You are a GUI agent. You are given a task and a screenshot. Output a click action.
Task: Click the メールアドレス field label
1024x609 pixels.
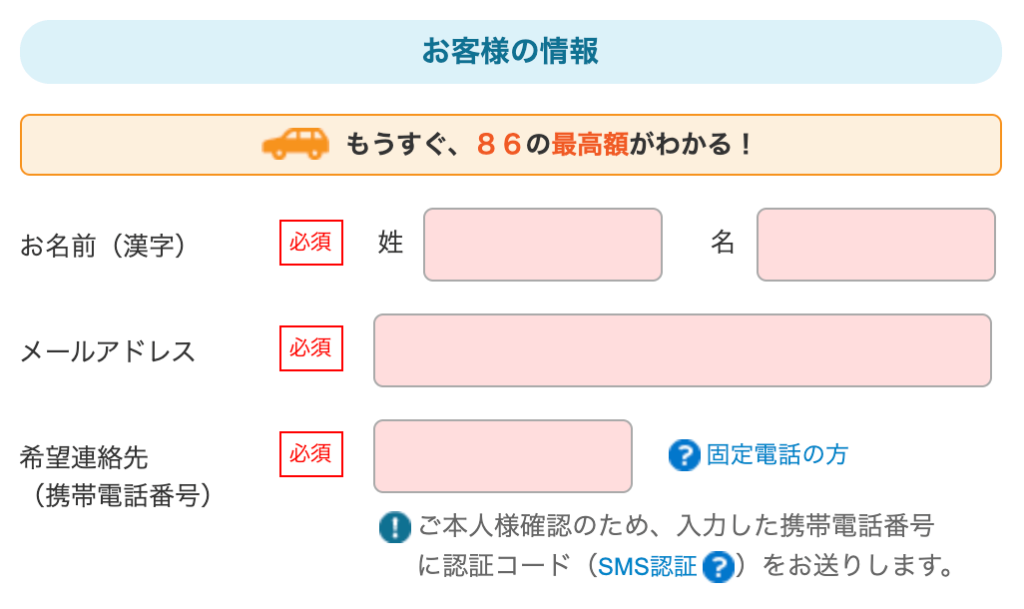pyautogui.click(x=108, y=352)
